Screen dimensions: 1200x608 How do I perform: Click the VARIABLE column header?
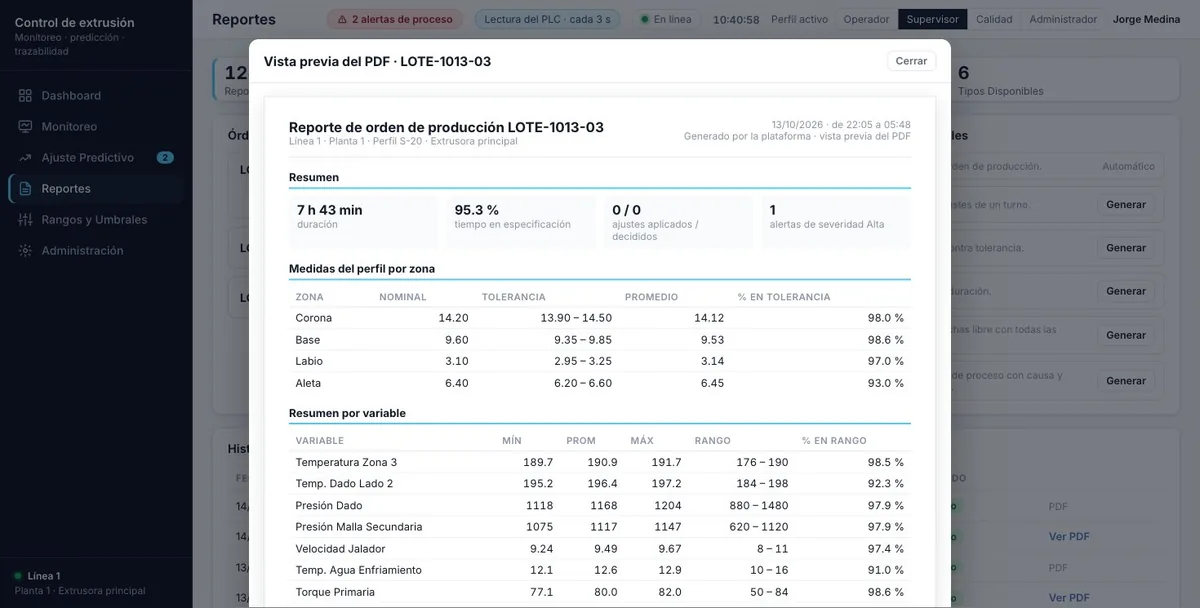point(320,441)
